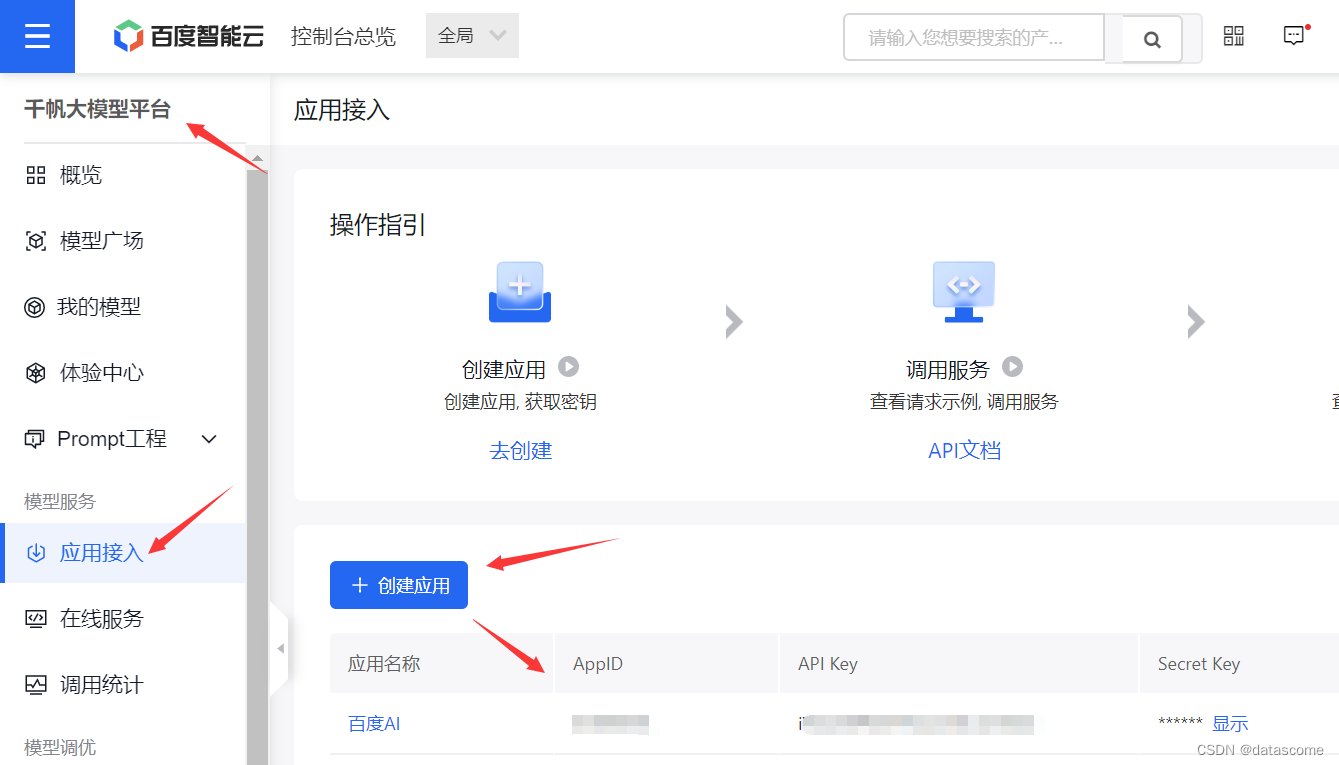Click 显示 to reveal Secret Key

1230,724
